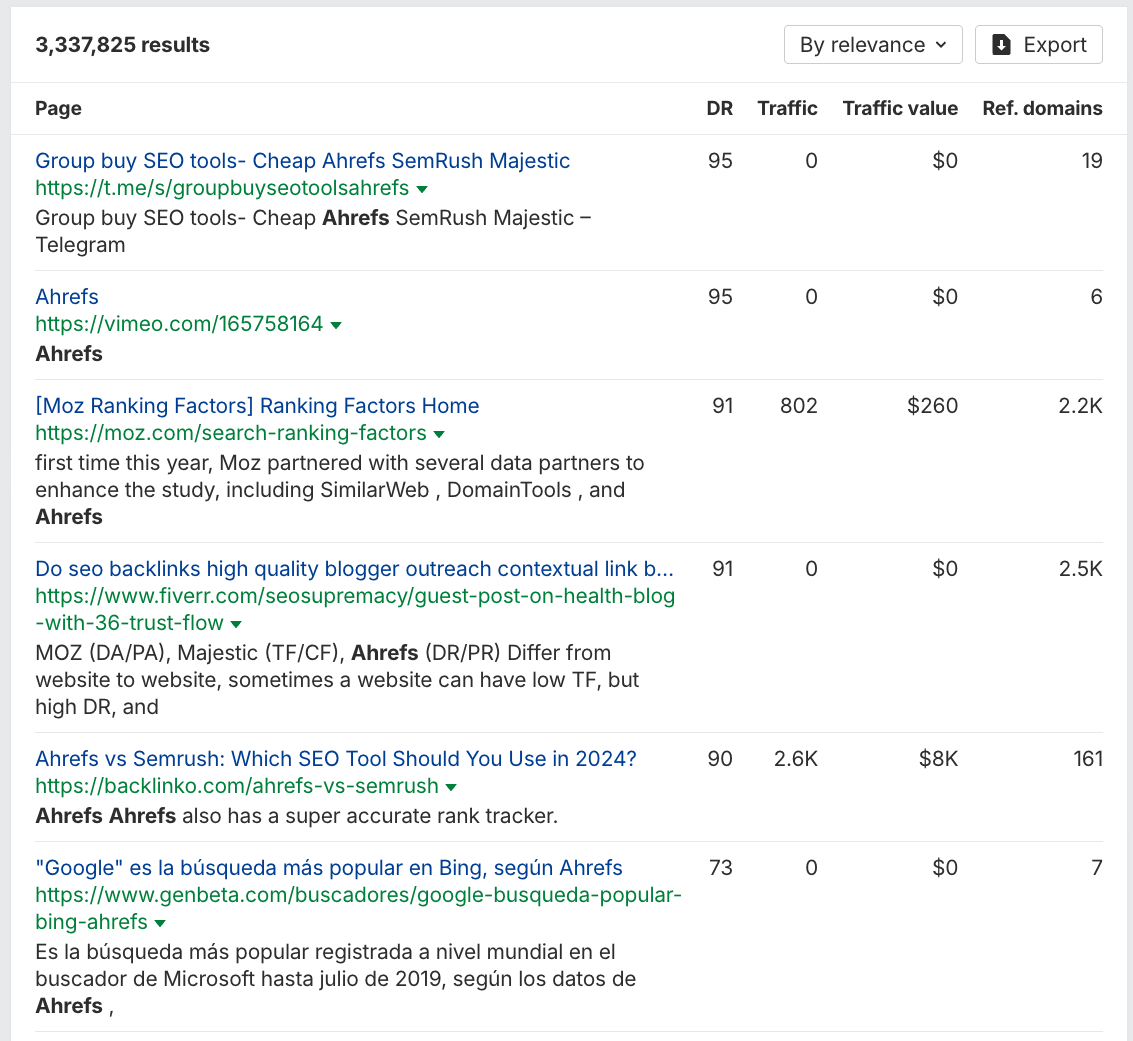Viewport: 1133px width, 1041px height.
Task: Click the download icon in Export button
Action: pos(1001,45)
